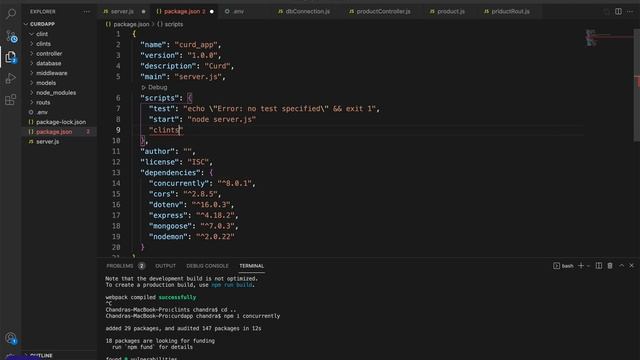
Task: Add a new terminal with plus icon
Action: (x=581, y=266)
